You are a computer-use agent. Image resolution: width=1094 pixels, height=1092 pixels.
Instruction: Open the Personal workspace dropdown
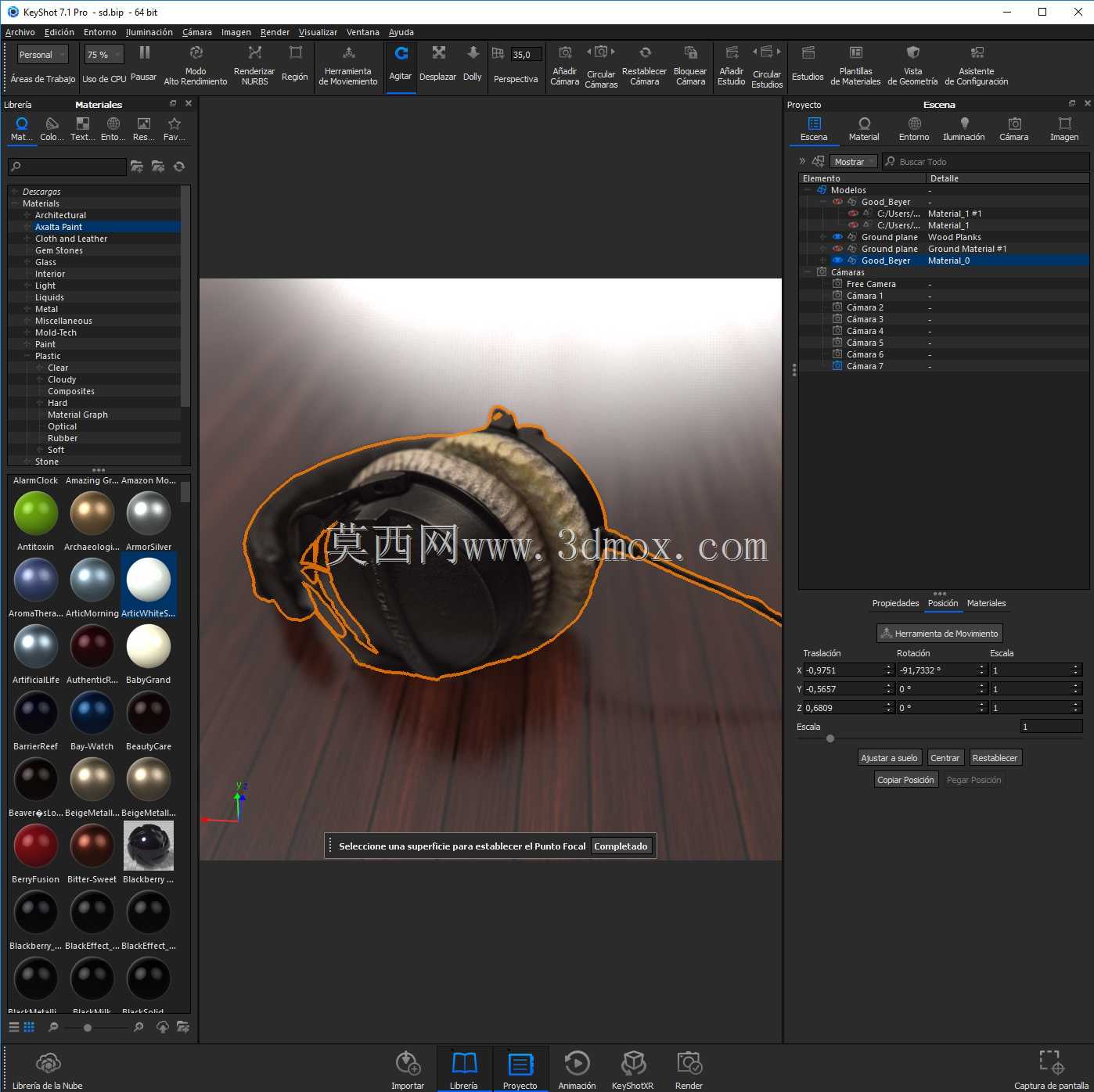tap(42, 55)
